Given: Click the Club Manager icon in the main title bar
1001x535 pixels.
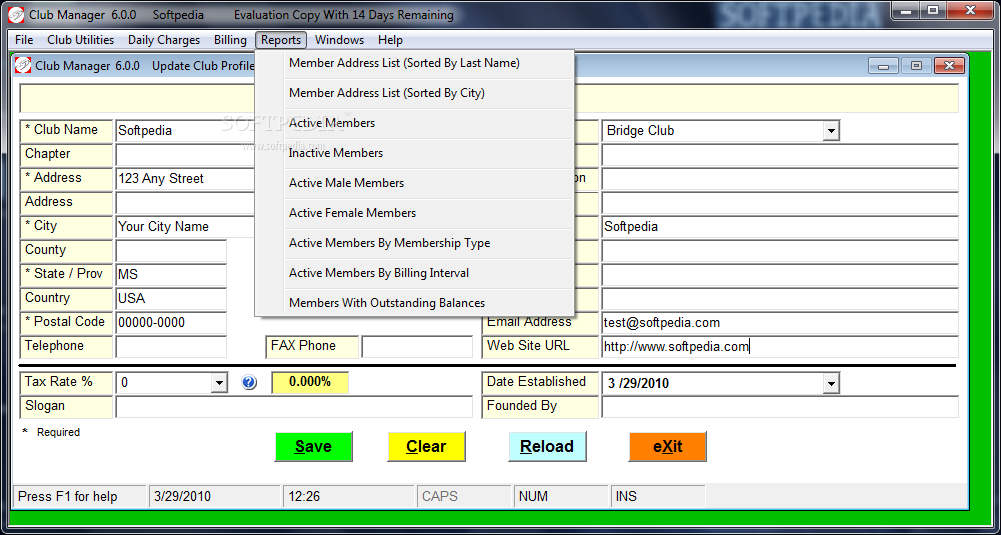Looking at the screenshot, I should 17,15.
